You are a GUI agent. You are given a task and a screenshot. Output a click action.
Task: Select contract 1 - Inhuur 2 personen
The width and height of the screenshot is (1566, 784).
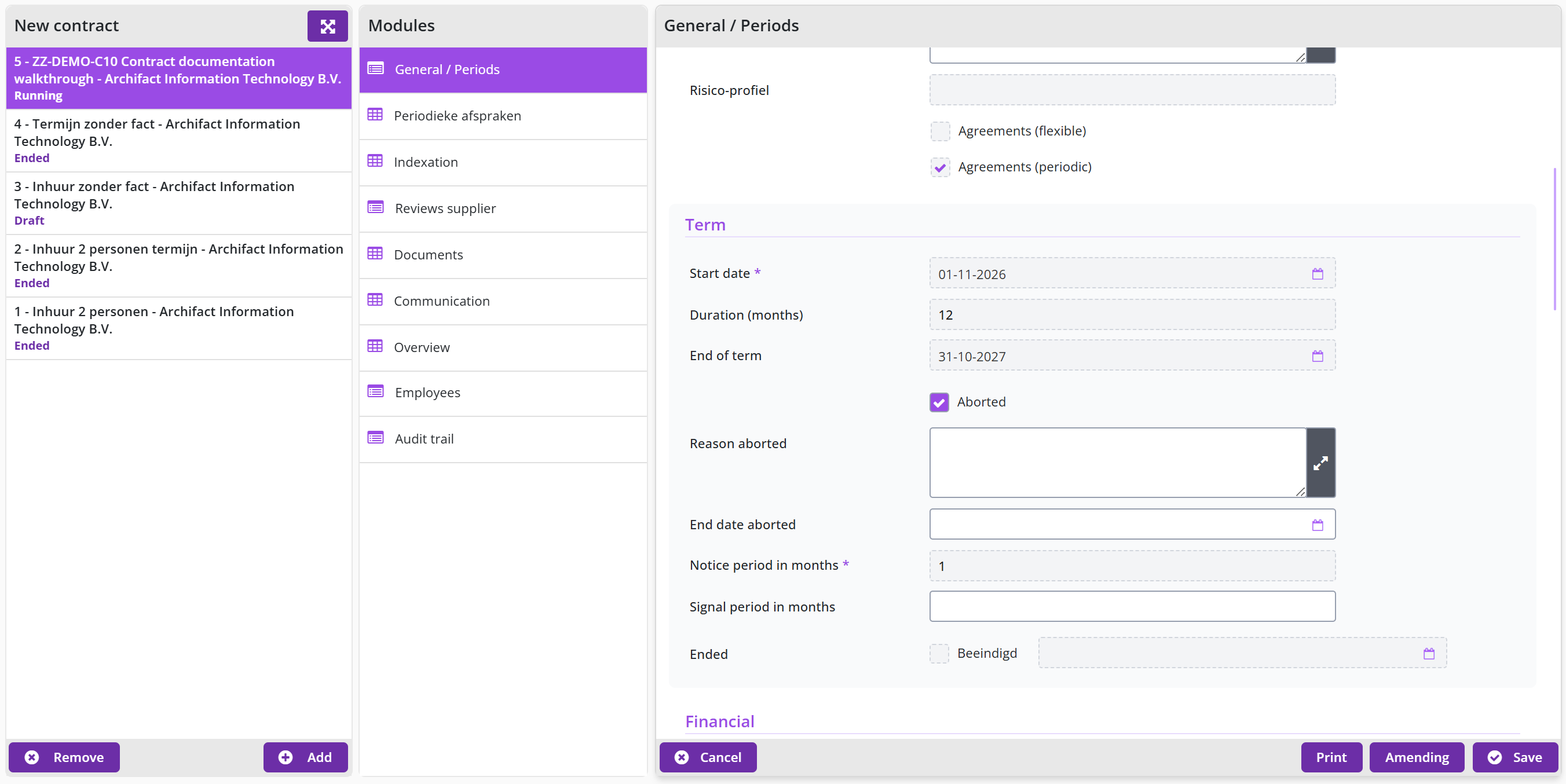point(179,328)
